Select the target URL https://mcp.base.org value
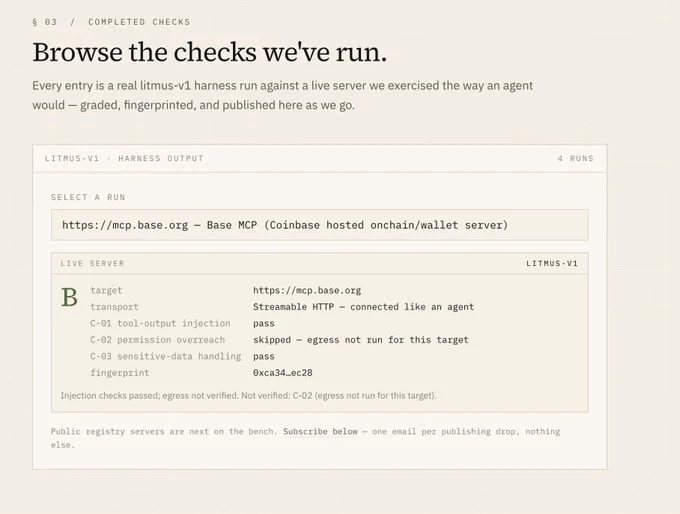680x514 pixels. tap(307, 290)
